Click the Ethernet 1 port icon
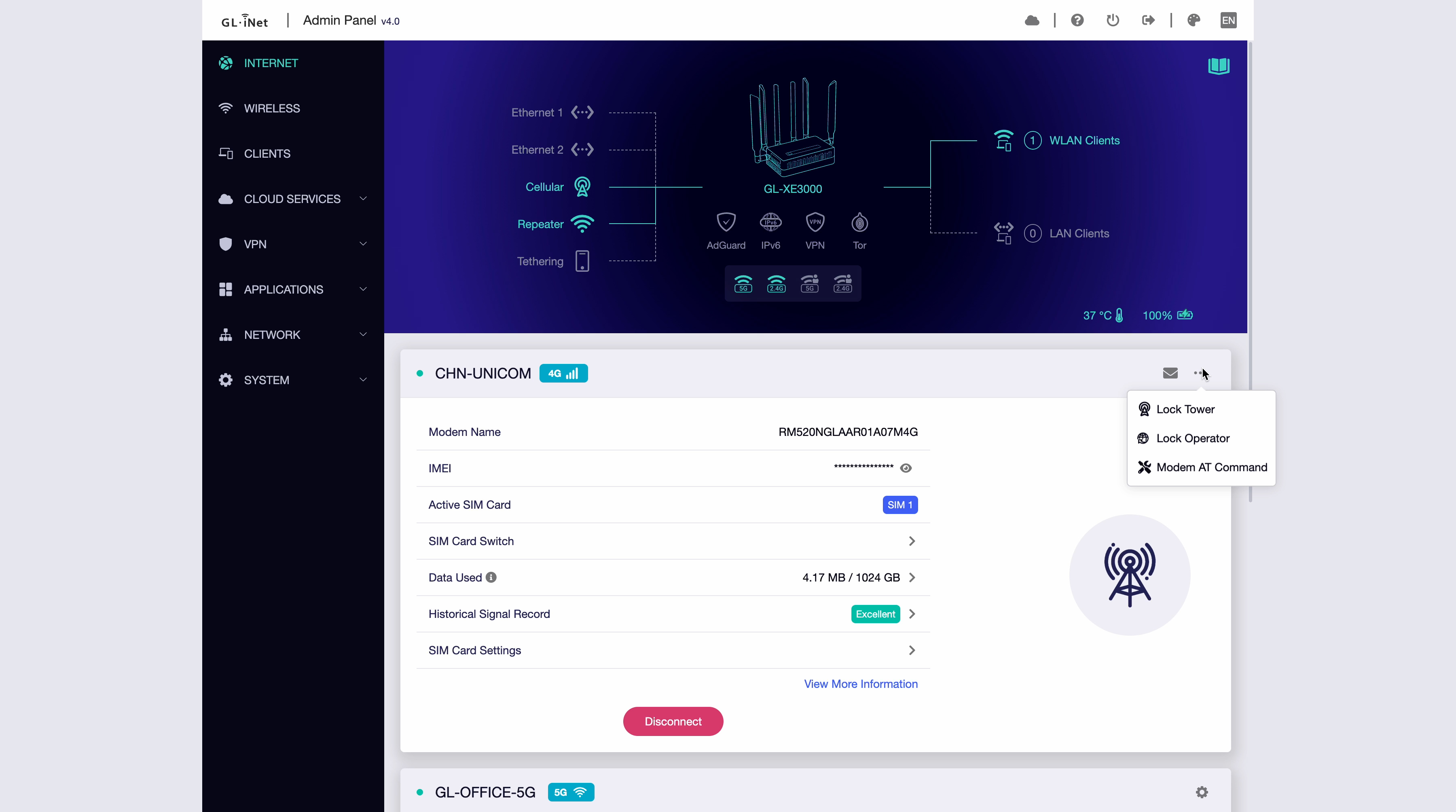This screenshot has height=812, width=1456. pyautogui.click(x=582, y=112)
